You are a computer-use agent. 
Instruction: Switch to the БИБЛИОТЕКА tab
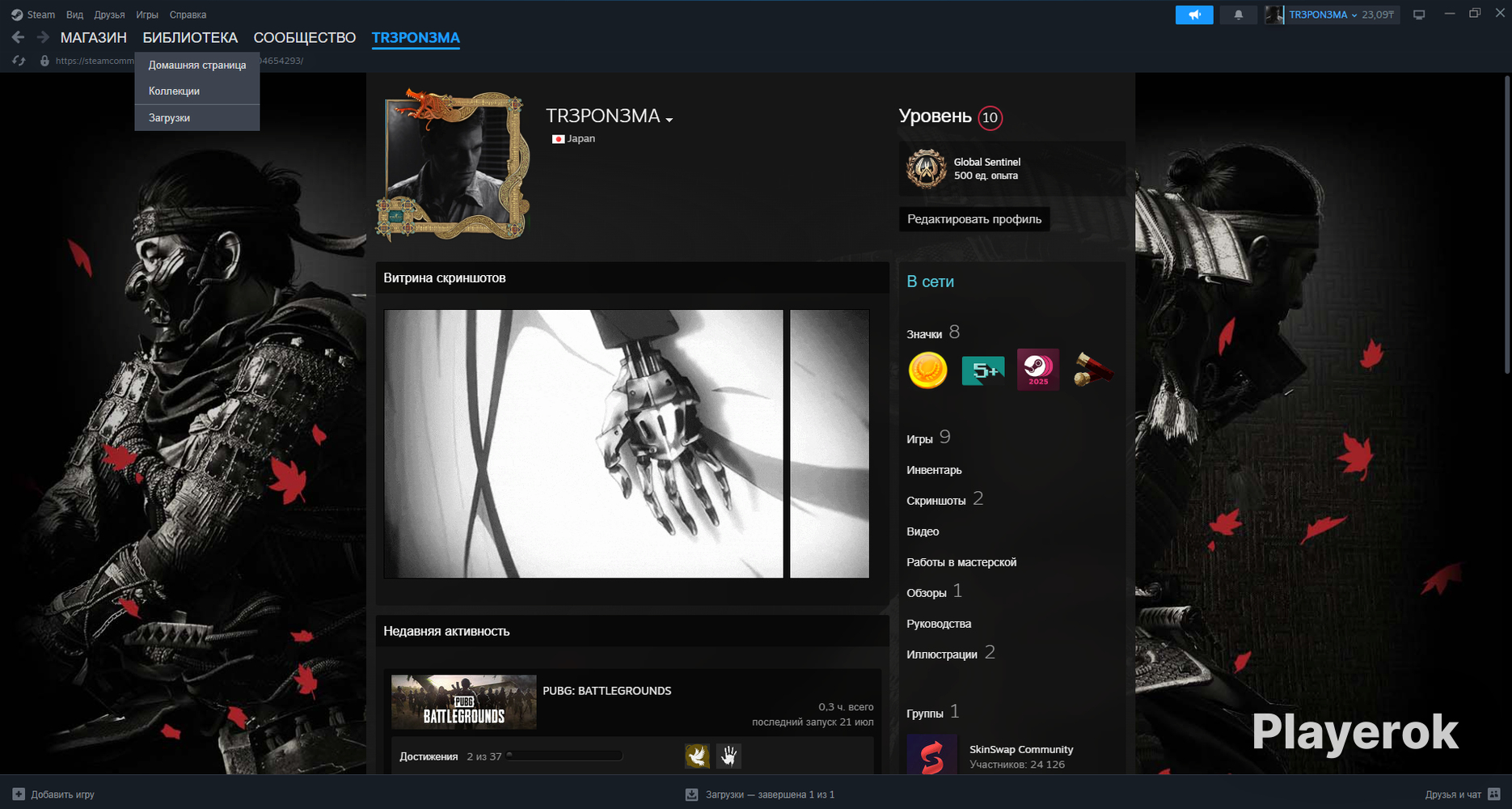pos(190,37)
